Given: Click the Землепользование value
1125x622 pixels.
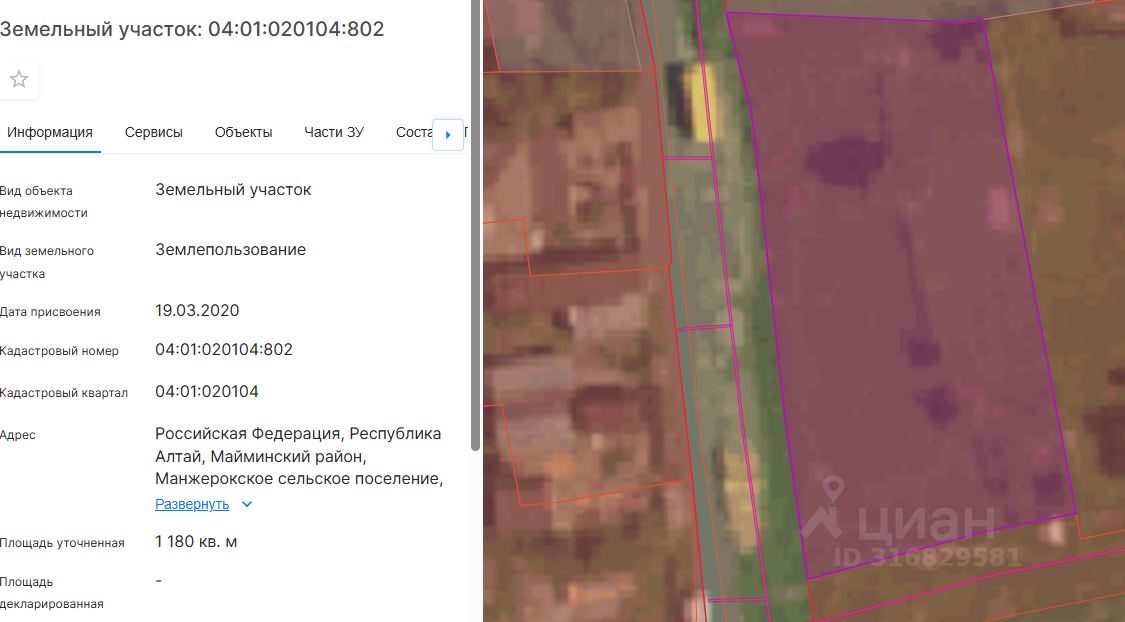Looking at the screenshot, I should click(x=230, y=250).
